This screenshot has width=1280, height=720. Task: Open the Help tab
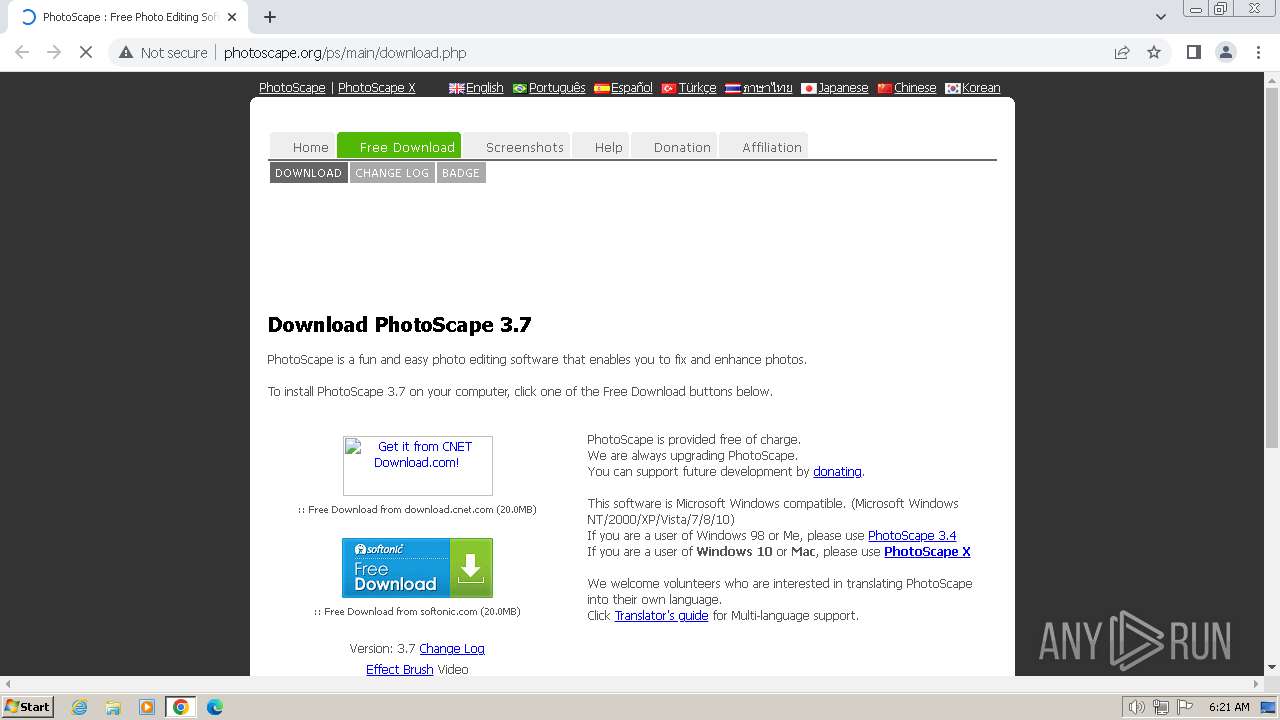[x=601, y=147]
